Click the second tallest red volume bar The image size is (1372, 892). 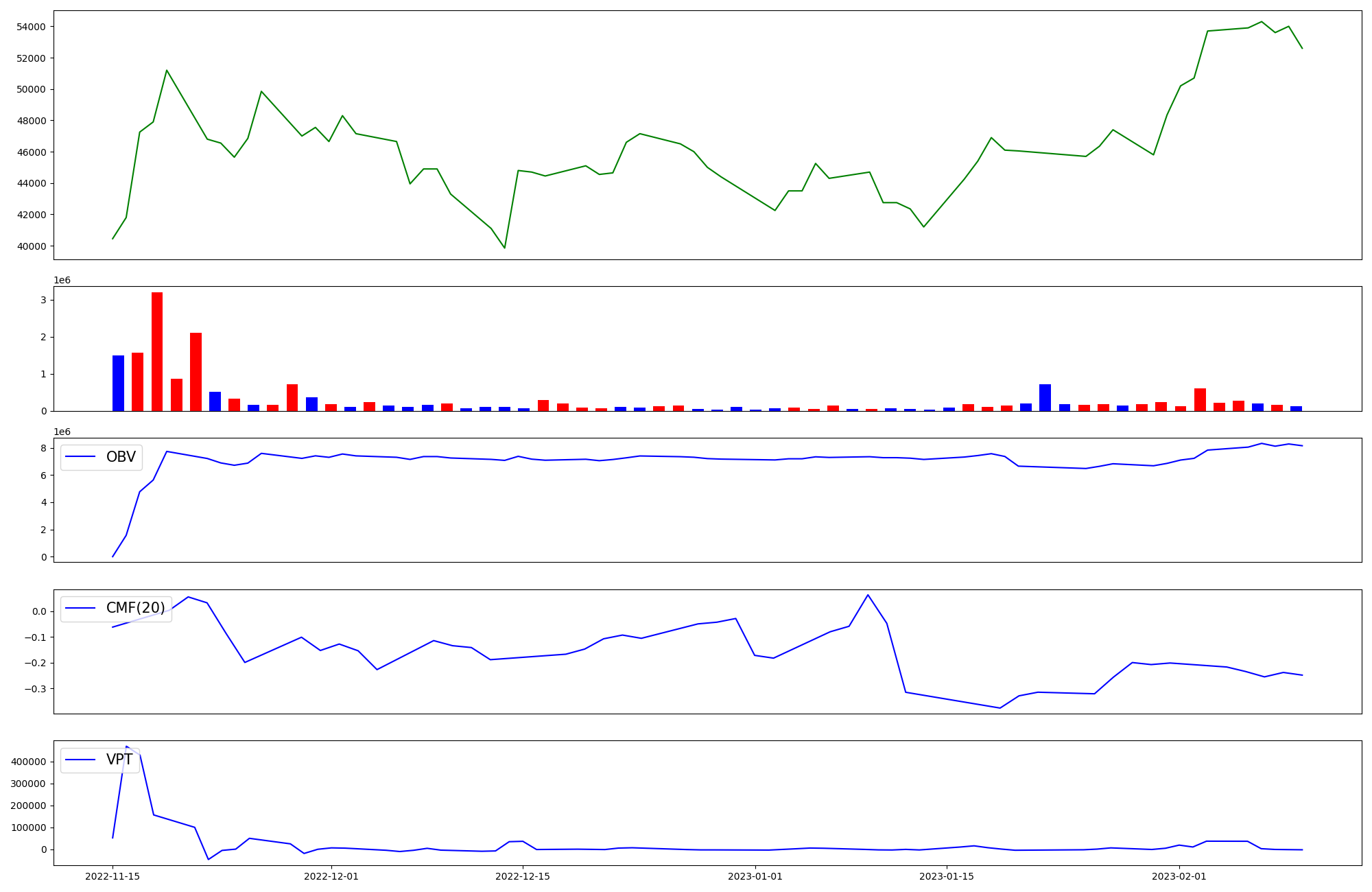[196, 371]
